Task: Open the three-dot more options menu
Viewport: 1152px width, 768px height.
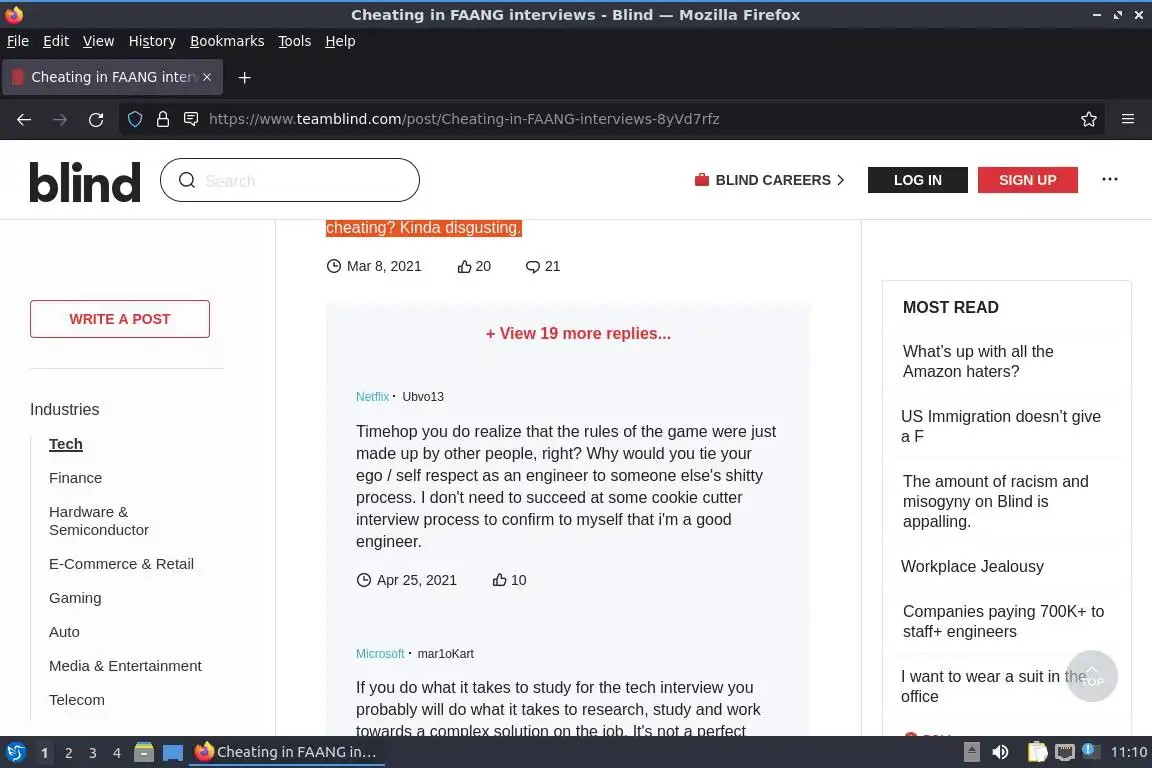Action: 1109,179
